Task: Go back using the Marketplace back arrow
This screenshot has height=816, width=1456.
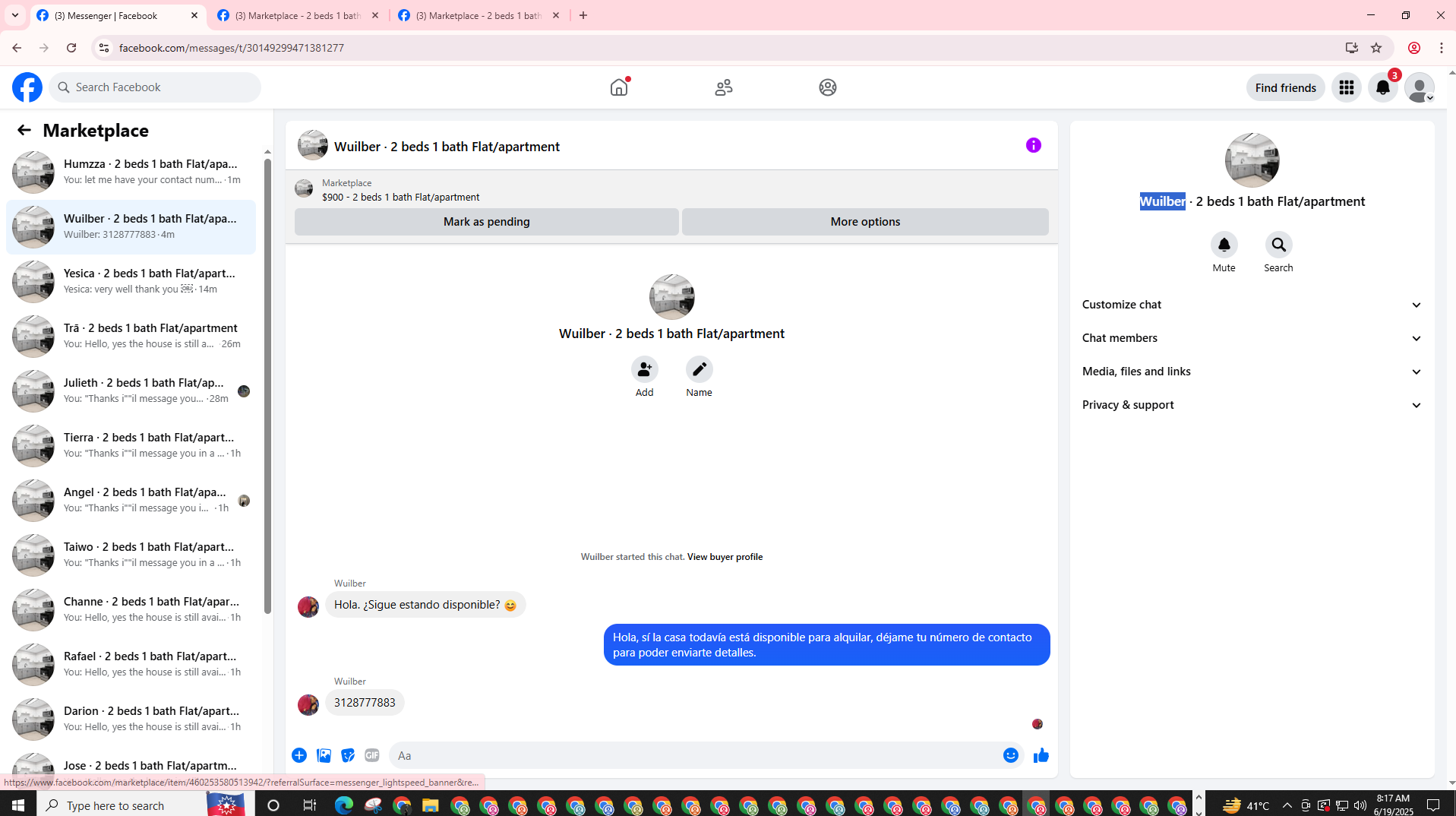Action: (x=24, y=130)
